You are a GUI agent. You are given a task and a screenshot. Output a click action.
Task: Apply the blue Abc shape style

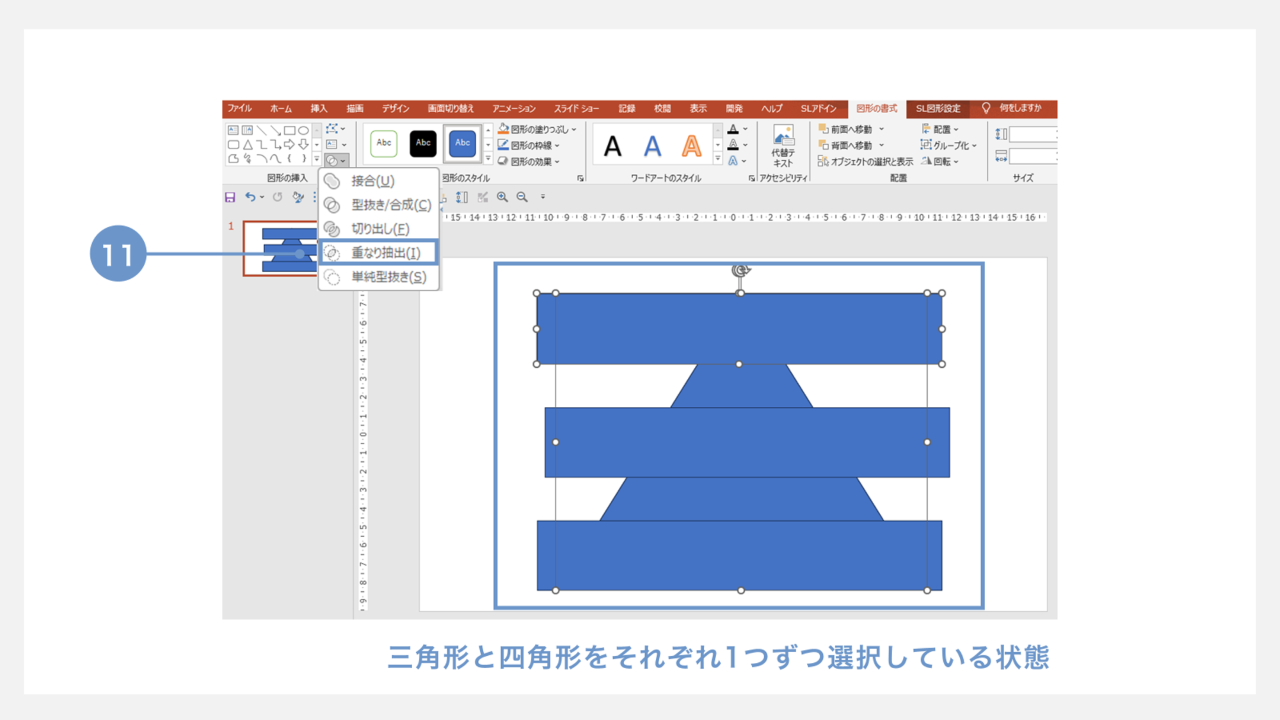coord(462,143)
